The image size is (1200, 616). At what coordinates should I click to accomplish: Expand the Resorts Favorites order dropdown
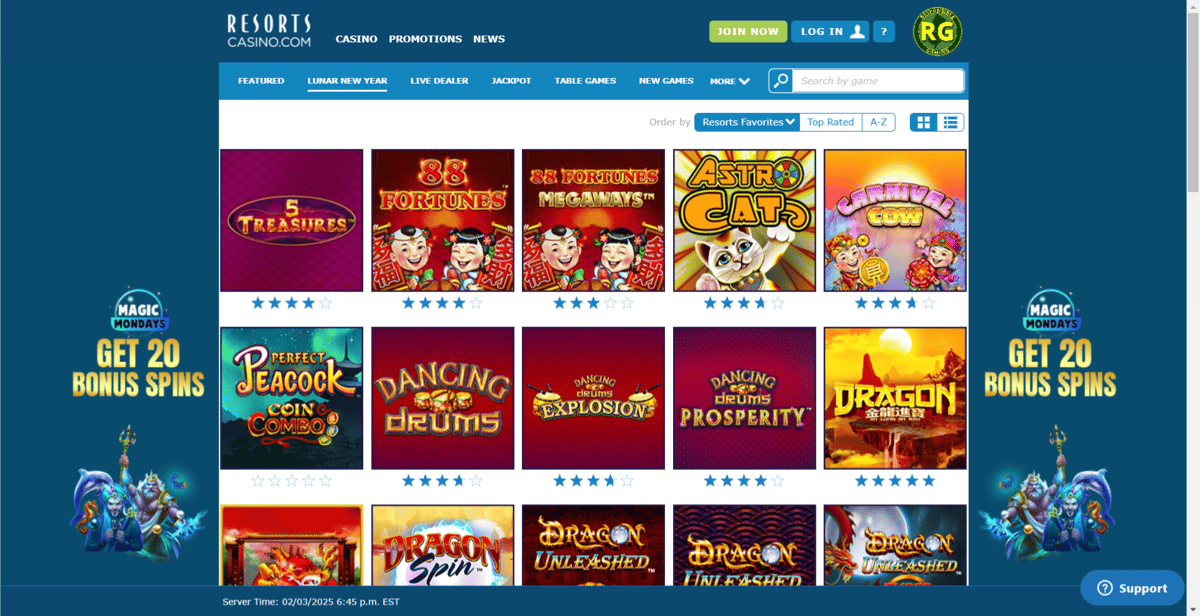(x=747, y=122)
